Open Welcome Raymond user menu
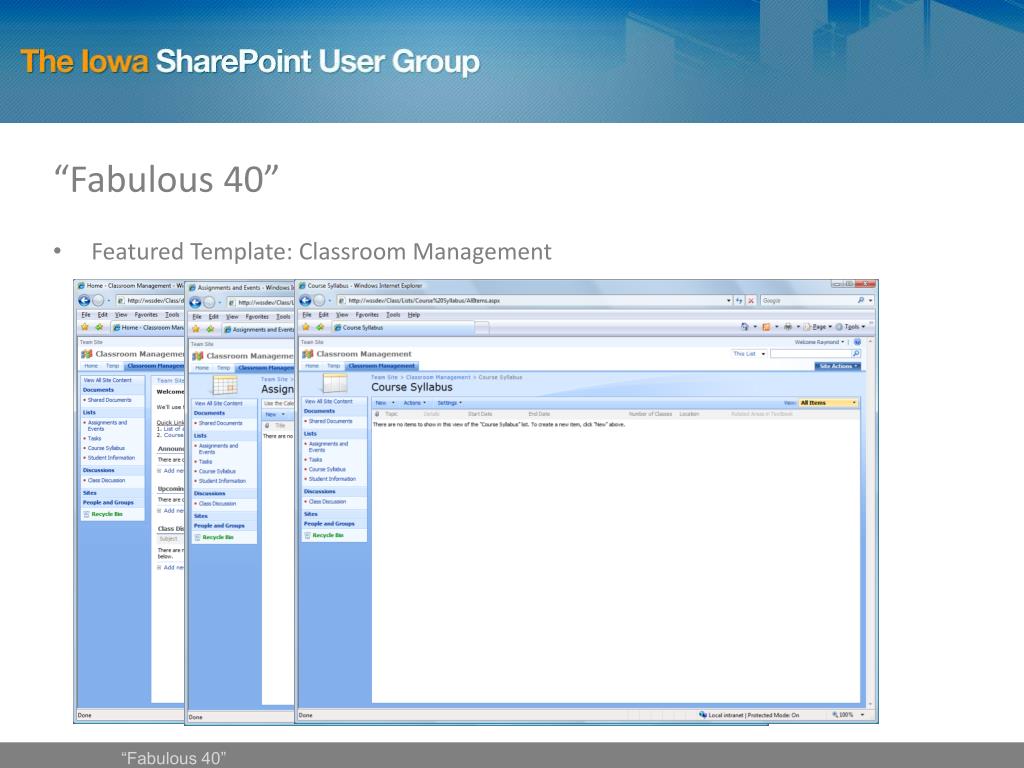 click(x=820, y=342)
